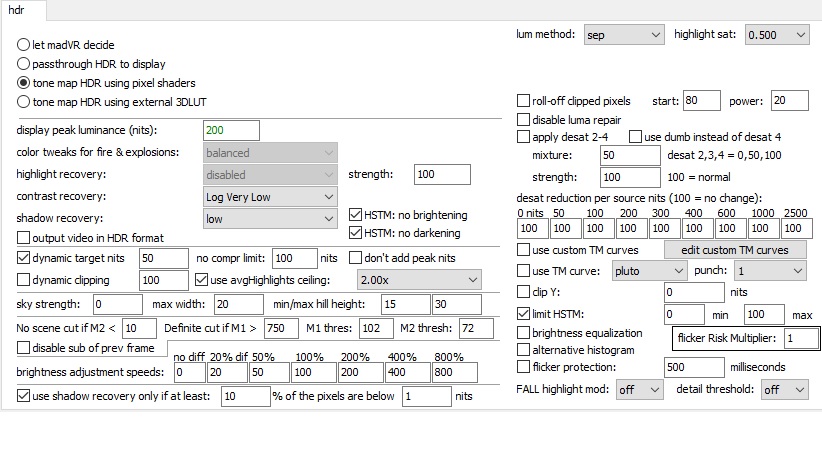The width and height of the screenshot is (822, 461).
Task: Open the TM curve pluto dropdown
Action: pos(650,271)
